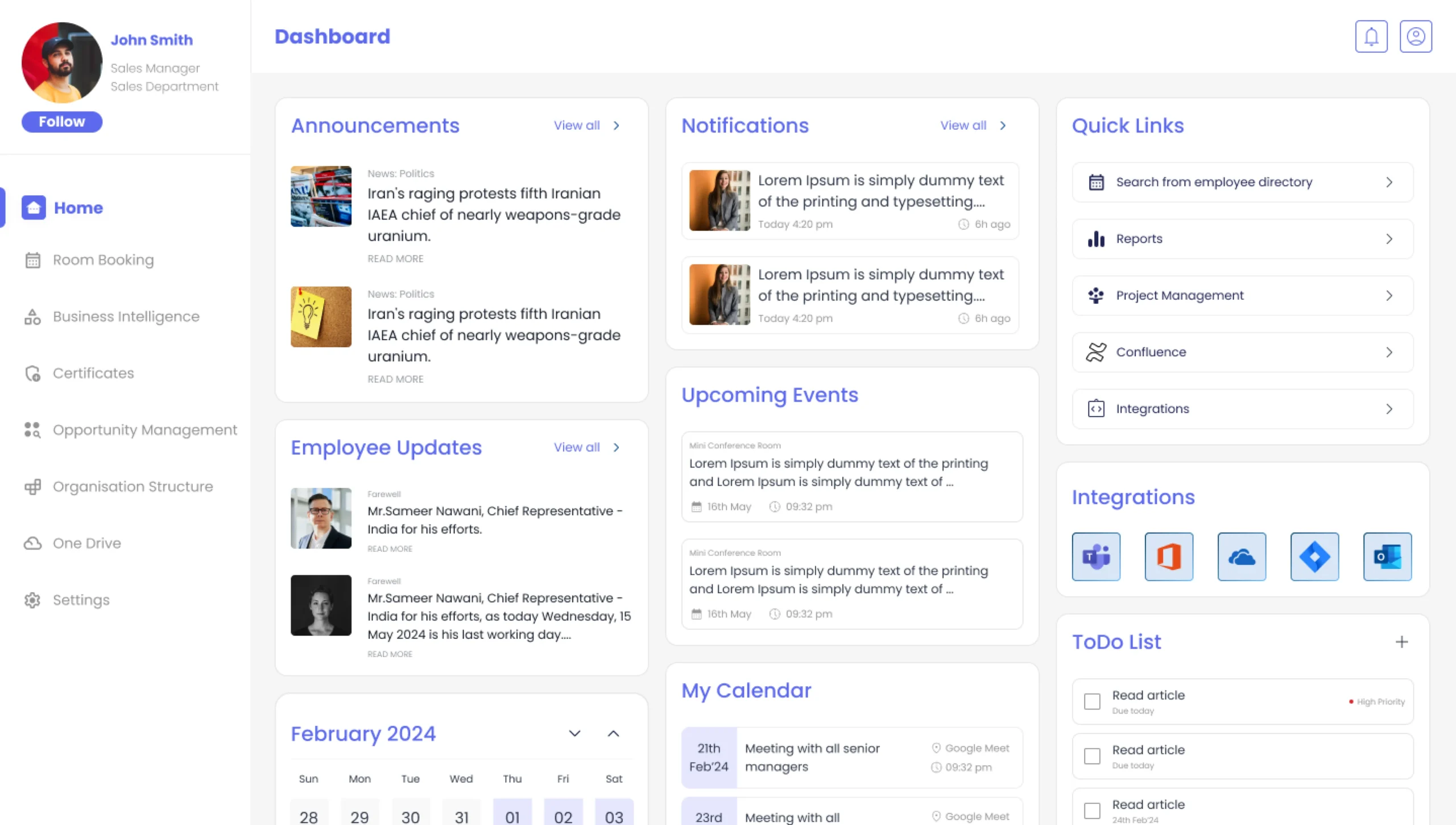Open Settings from the sidebar

[x=81, y=600]
